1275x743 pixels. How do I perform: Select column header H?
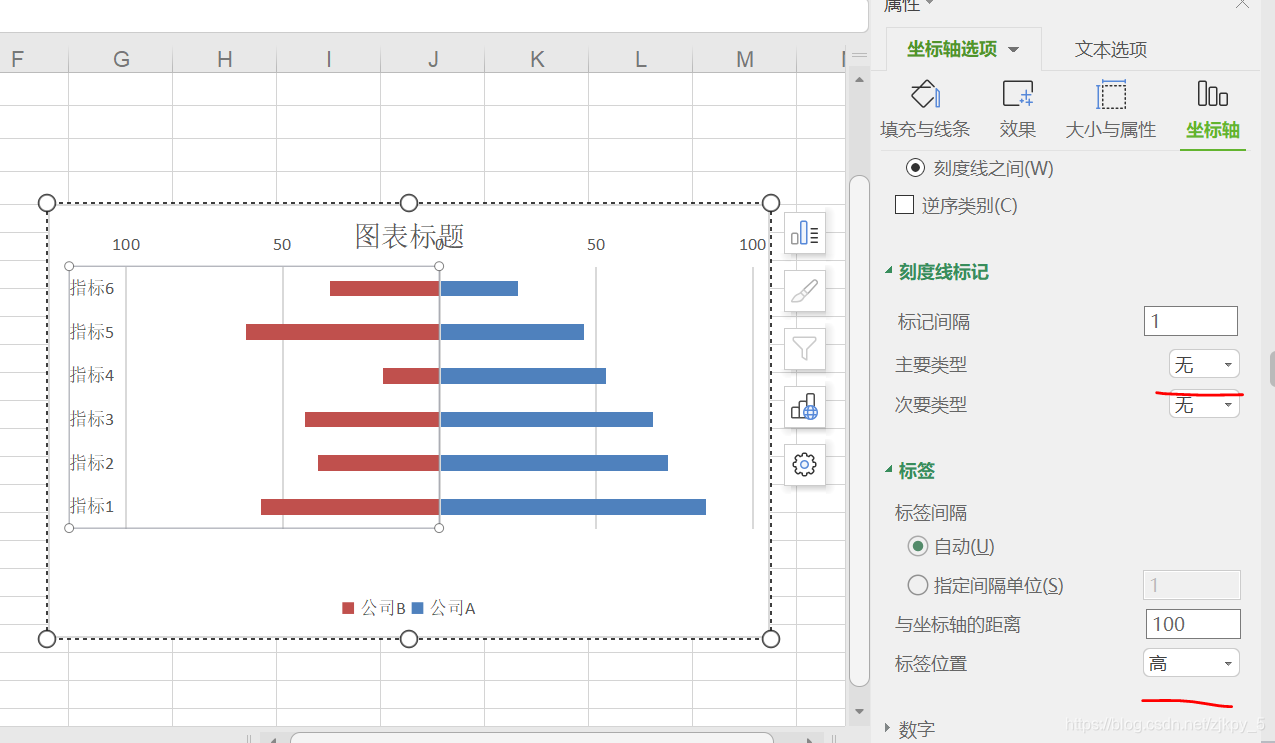[x=225, y=59]
